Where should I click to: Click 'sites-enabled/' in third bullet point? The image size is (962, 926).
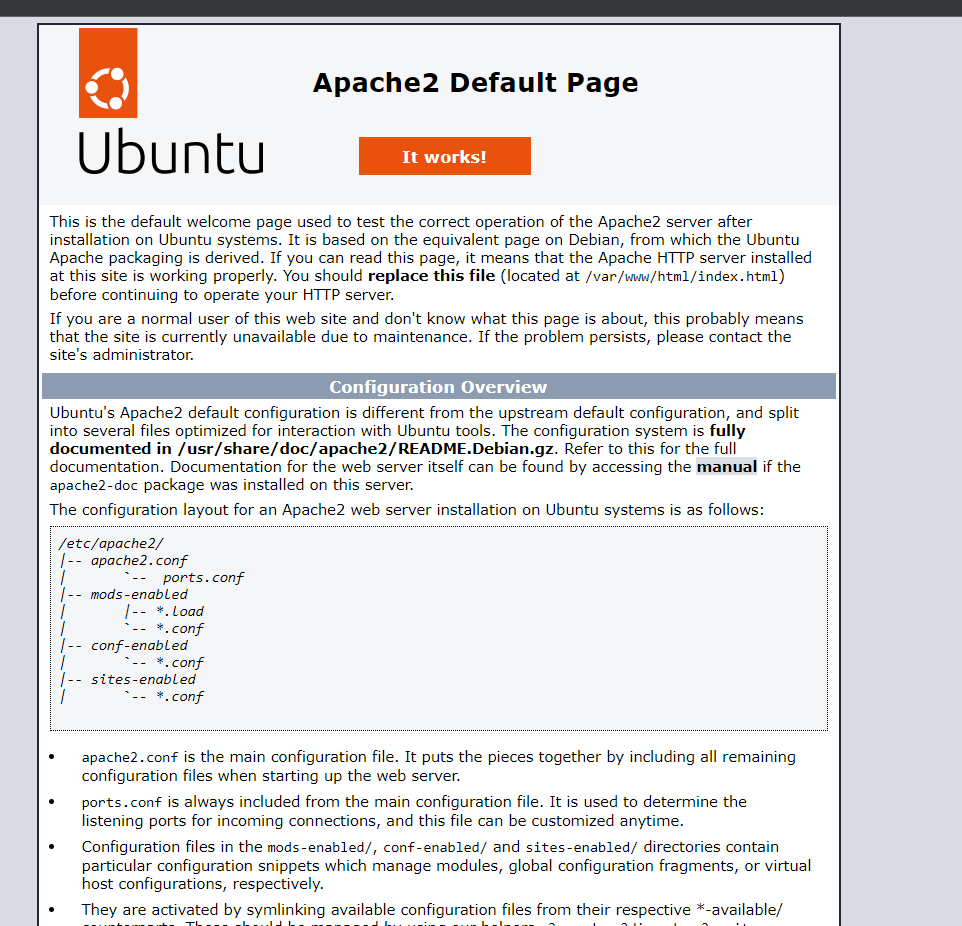pyautogui.click(x=582, y=847)
